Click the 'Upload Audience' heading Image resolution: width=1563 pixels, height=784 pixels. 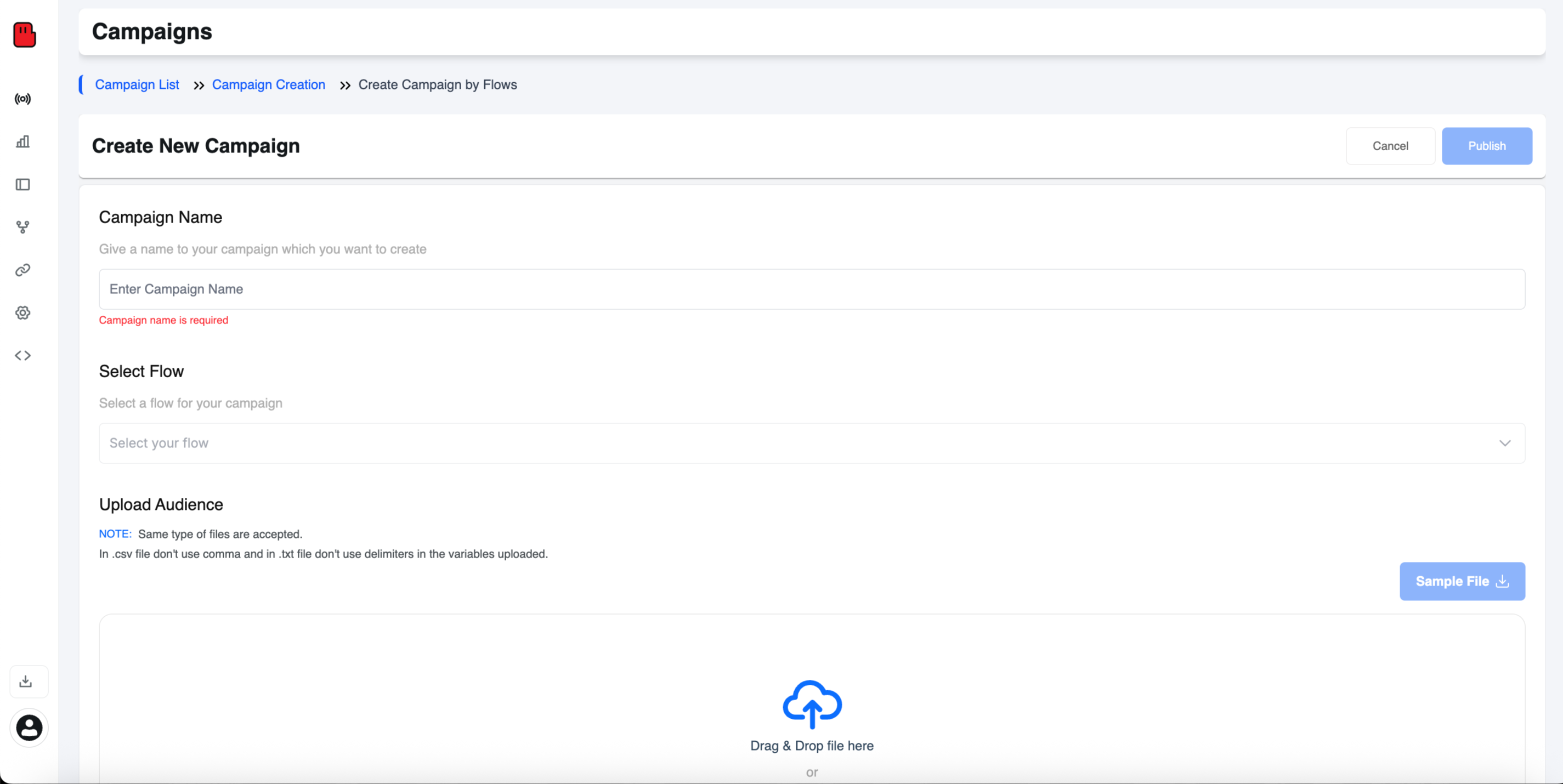point(161,504)
